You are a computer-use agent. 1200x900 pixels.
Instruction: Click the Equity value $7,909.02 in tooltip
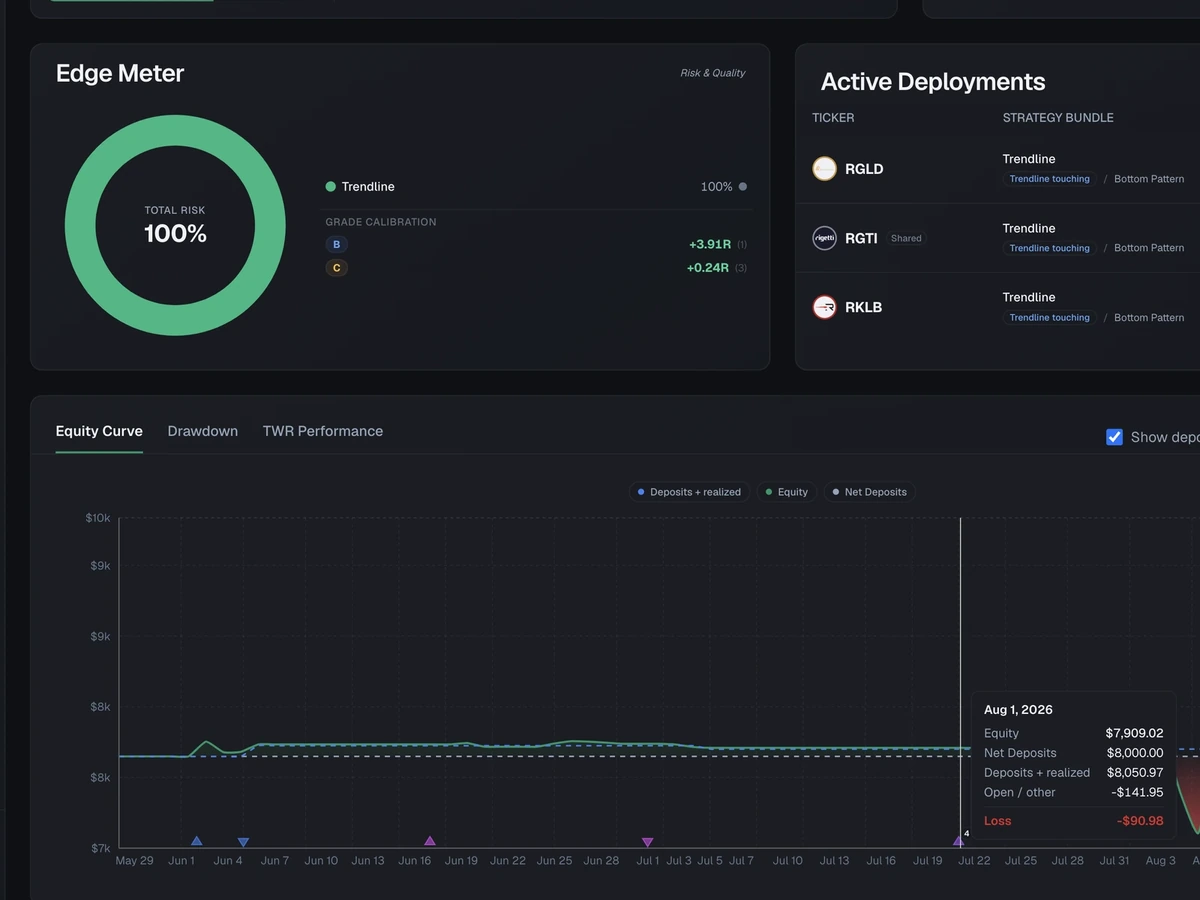[1134, 733]
